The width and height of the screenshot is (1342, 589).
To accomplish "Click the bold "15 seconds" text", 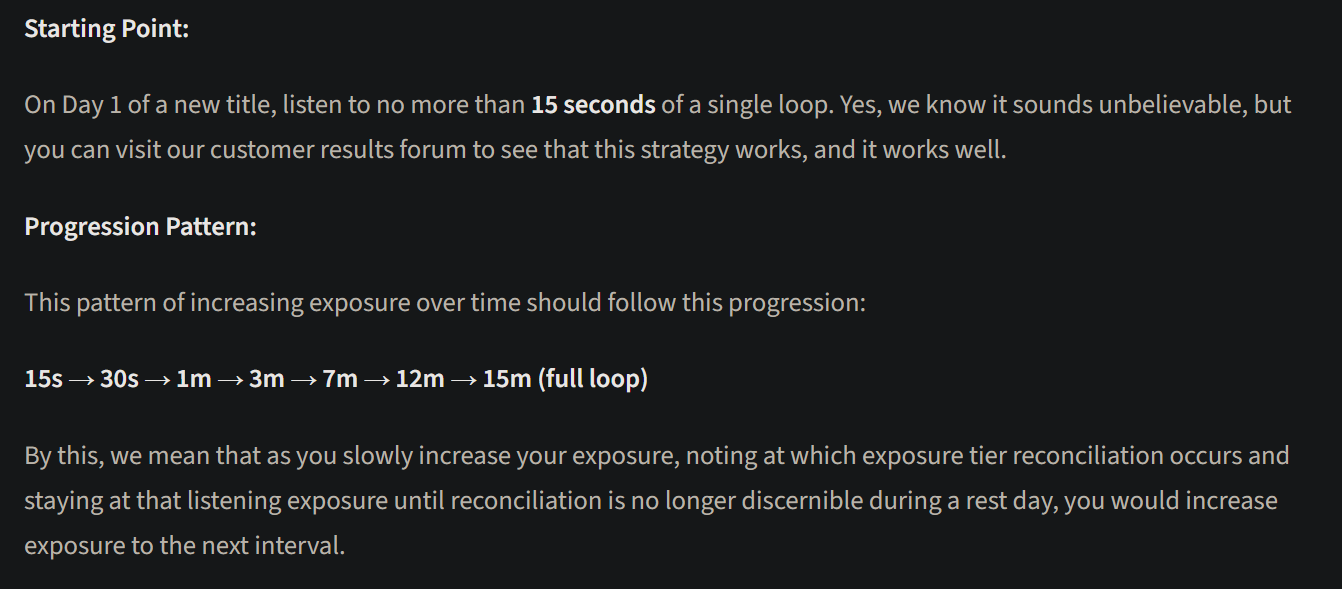I will [593, 105].
